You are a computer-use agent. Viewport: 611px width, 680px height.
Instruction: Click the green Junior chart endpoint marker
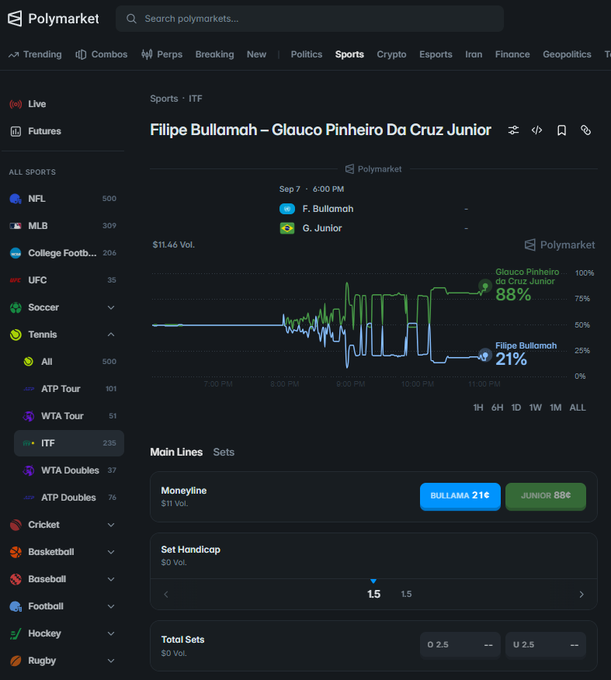pos(485,286)
